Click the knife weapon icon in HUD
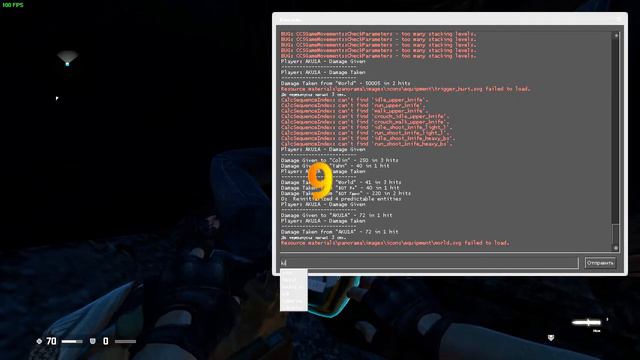 (587, 322)
